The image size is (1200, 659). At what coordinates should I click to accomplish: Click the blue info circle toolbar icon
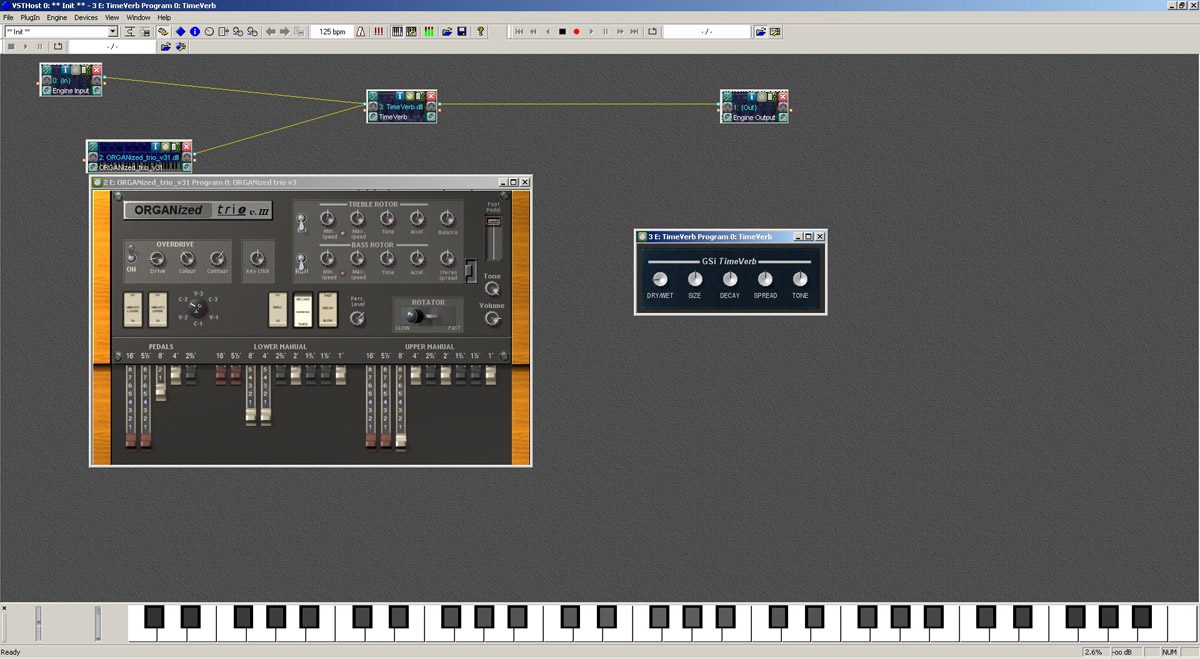195,32
